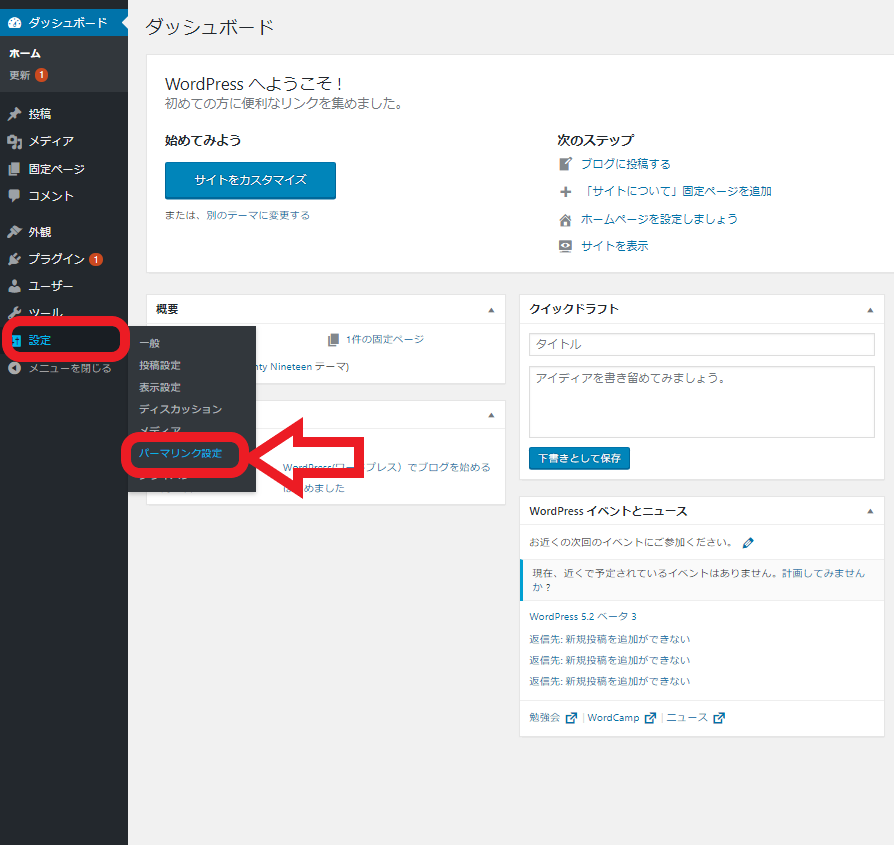Open the ニュース link
Screen dimensions: 894x845
[x=687, y=718]
